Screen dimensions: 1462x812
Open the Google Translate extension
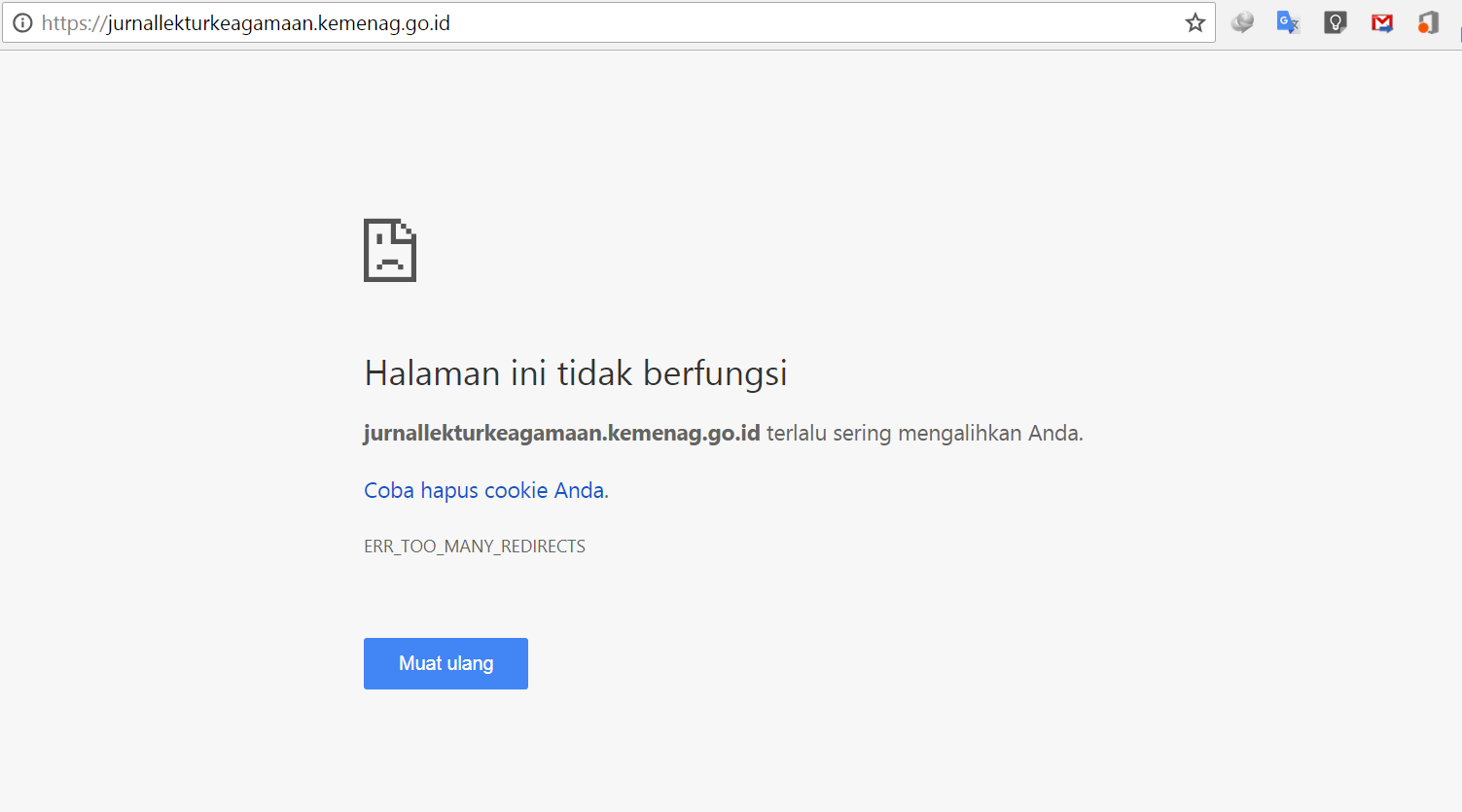1288,23
